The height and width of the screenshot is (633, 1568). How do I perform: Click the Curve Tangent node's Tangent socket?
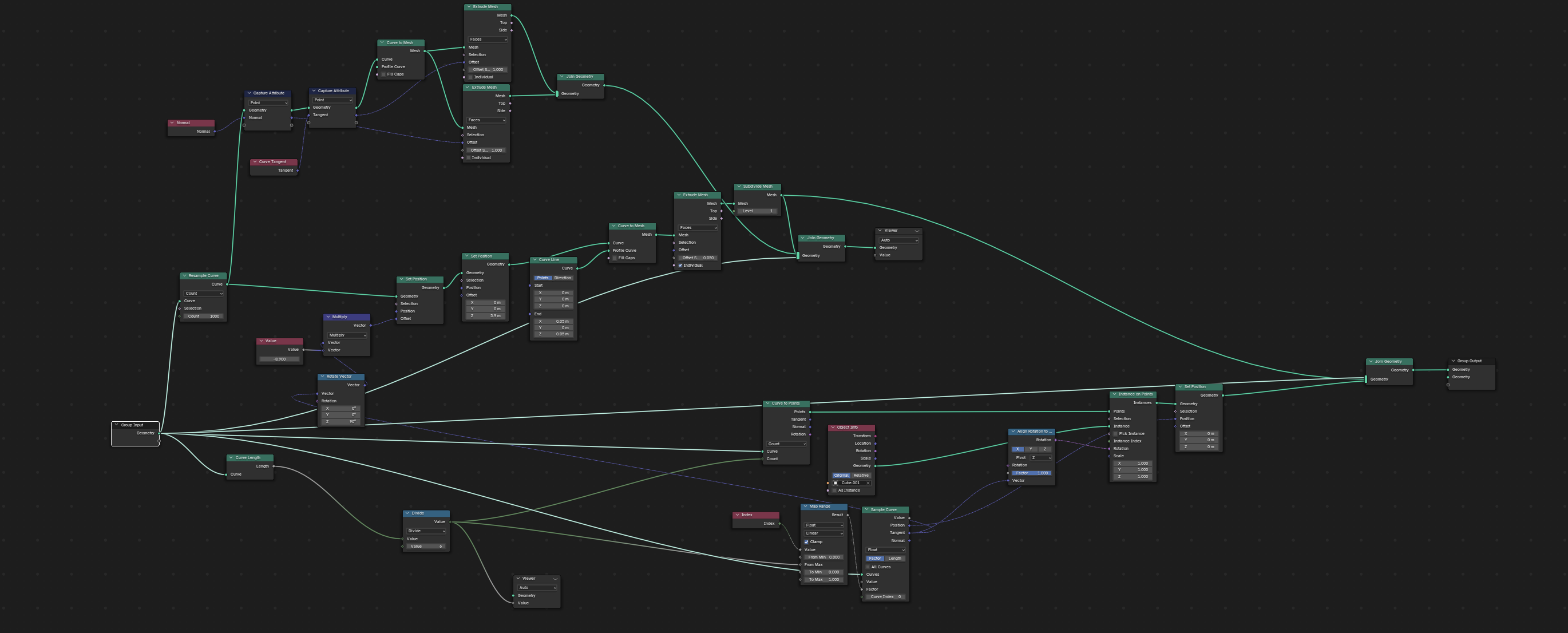click(x=298, y=171)
